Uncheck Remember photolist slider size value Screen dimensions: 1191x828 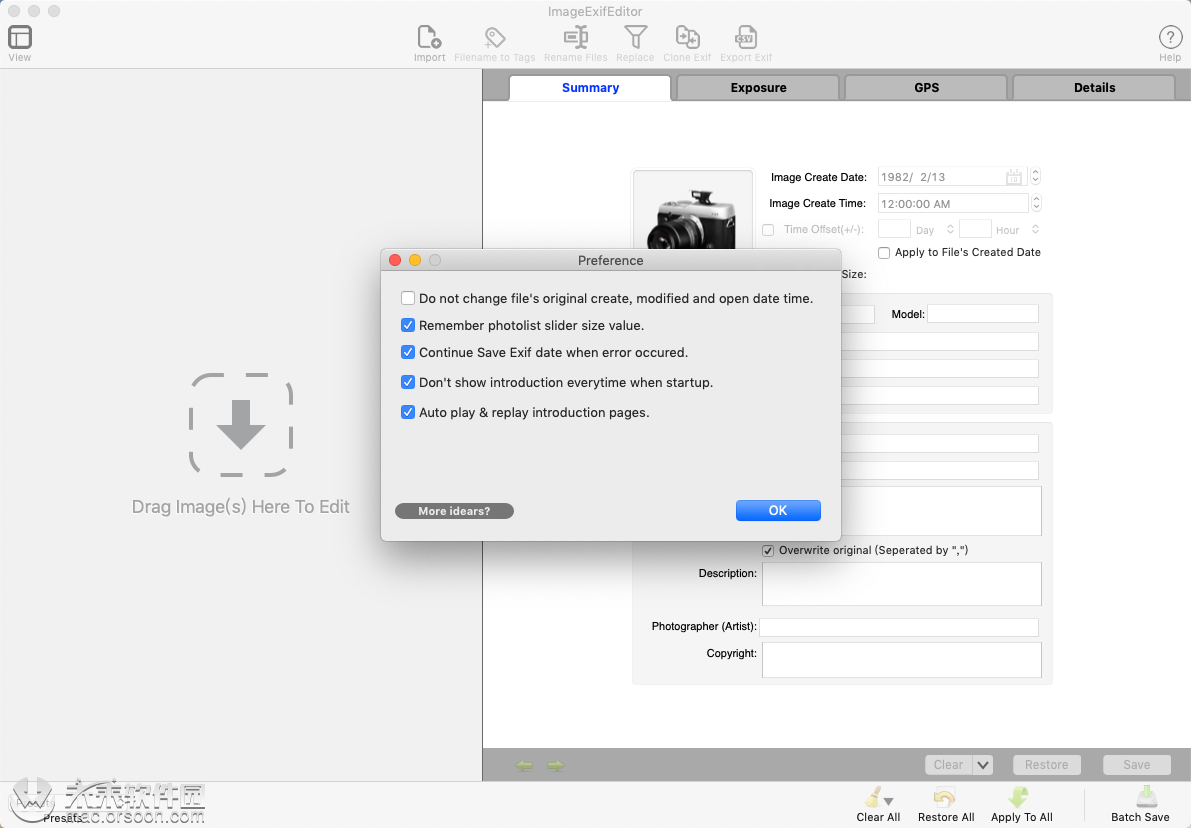(x=408, y=325)
